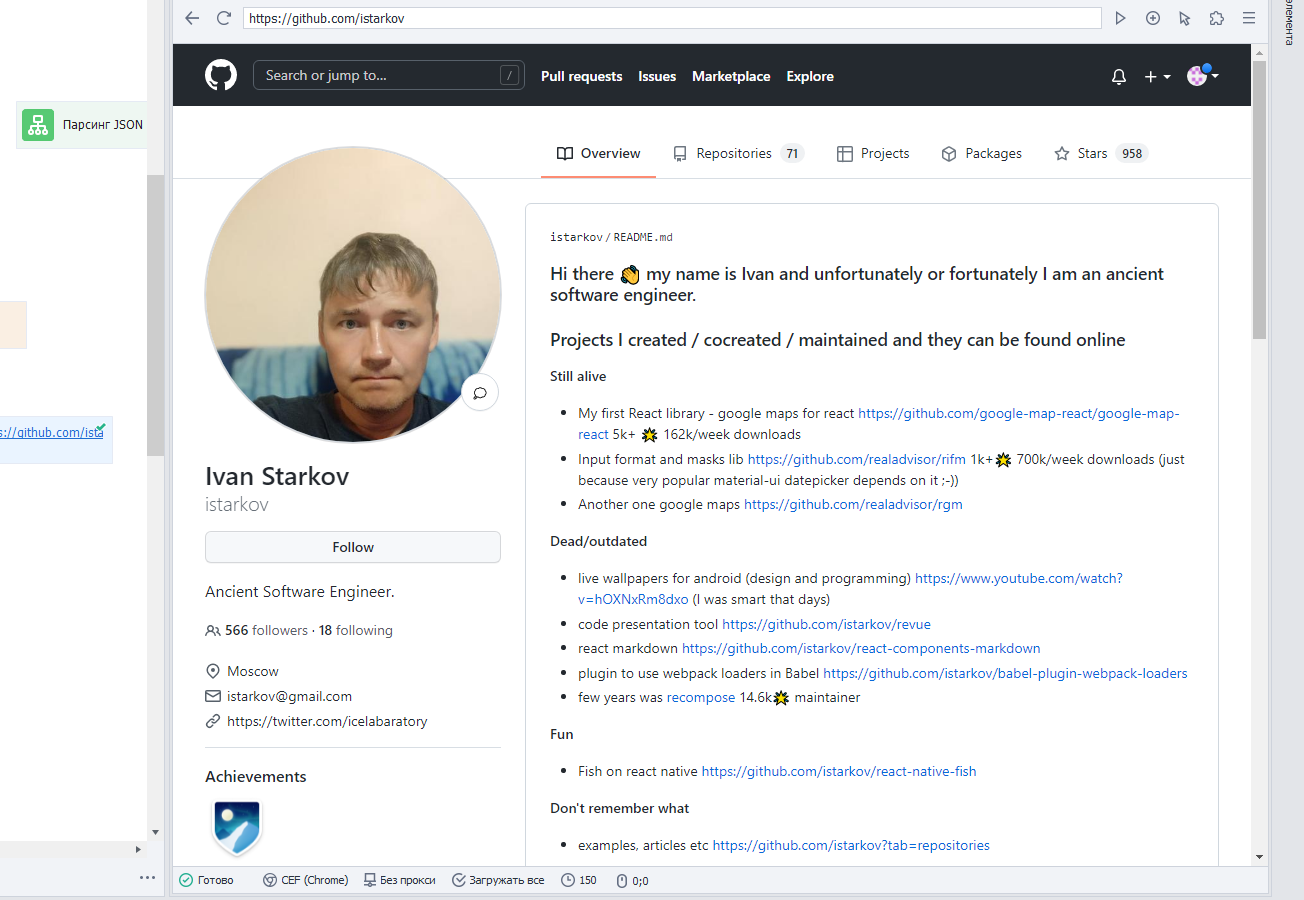1304x900 pixels.
Task: Click the Ivan Starkov profile photo
Action: click(353, 295)
